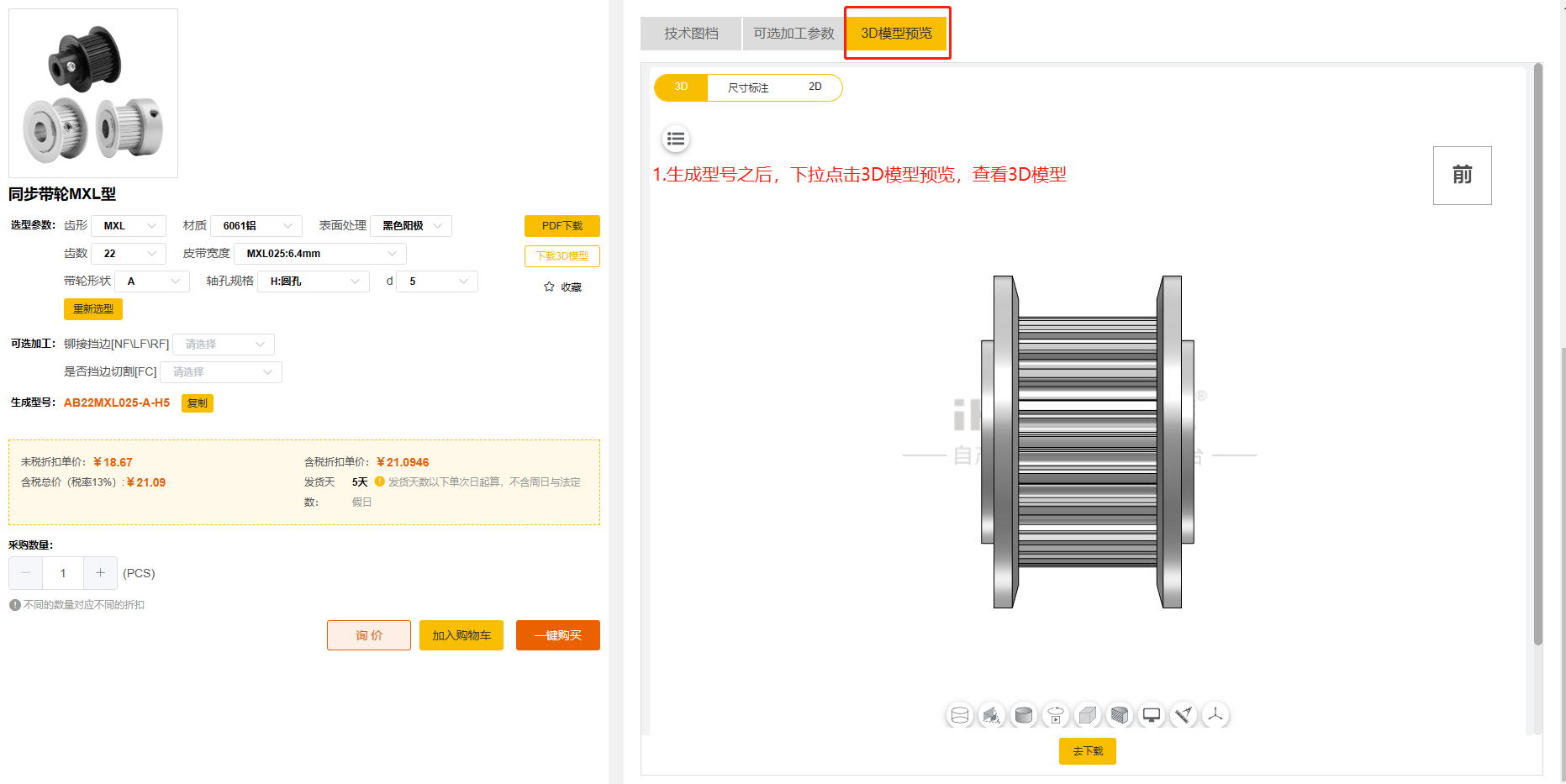Switch to wireframe display mode
The height and width of the screenshot is (784, 1566).
click(x=959, y=715)
